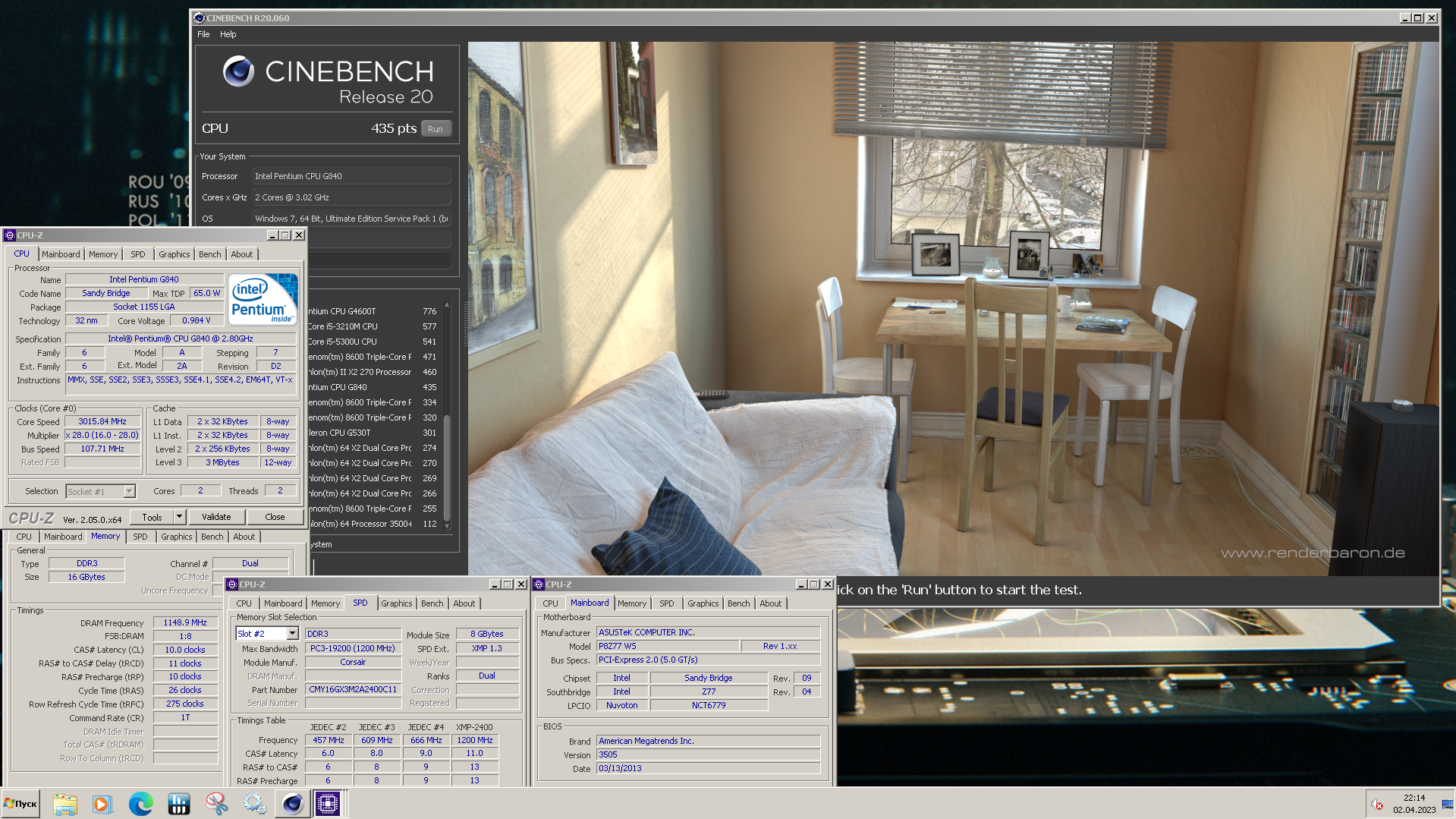This screenshot has height=819, width=1456.
Task: Click the muted volume tray icon
Action: pyautogui.click(x=1377, y=805)
